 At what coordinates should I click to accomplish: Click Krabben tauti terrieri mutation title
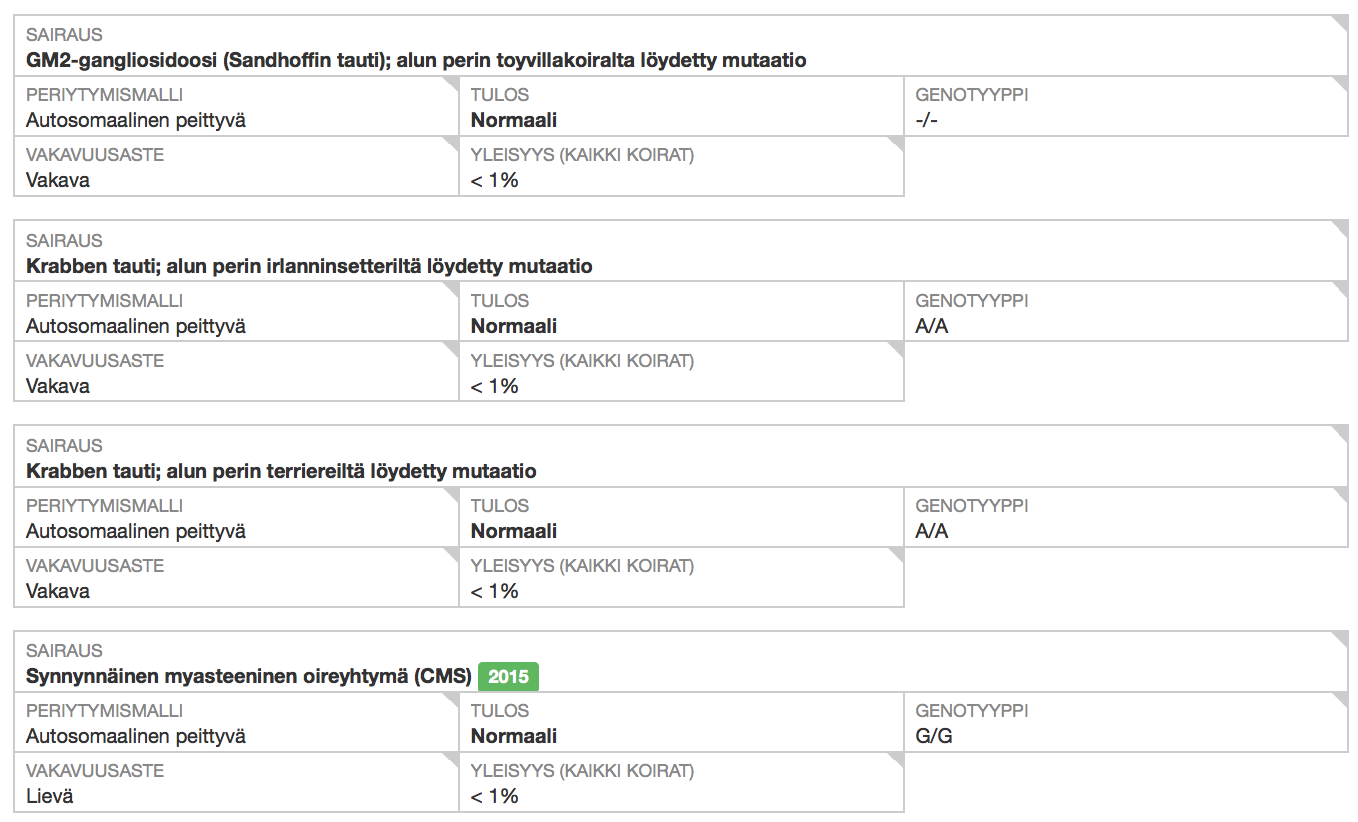(281, 472)
